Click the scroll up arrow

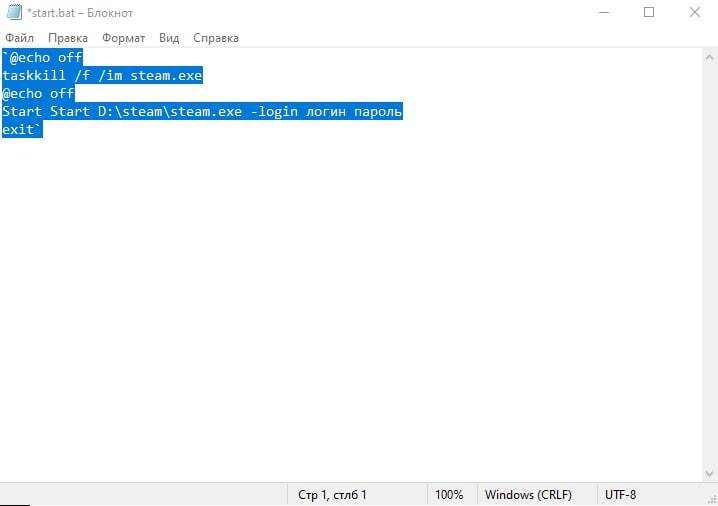(x=709, y=58)
